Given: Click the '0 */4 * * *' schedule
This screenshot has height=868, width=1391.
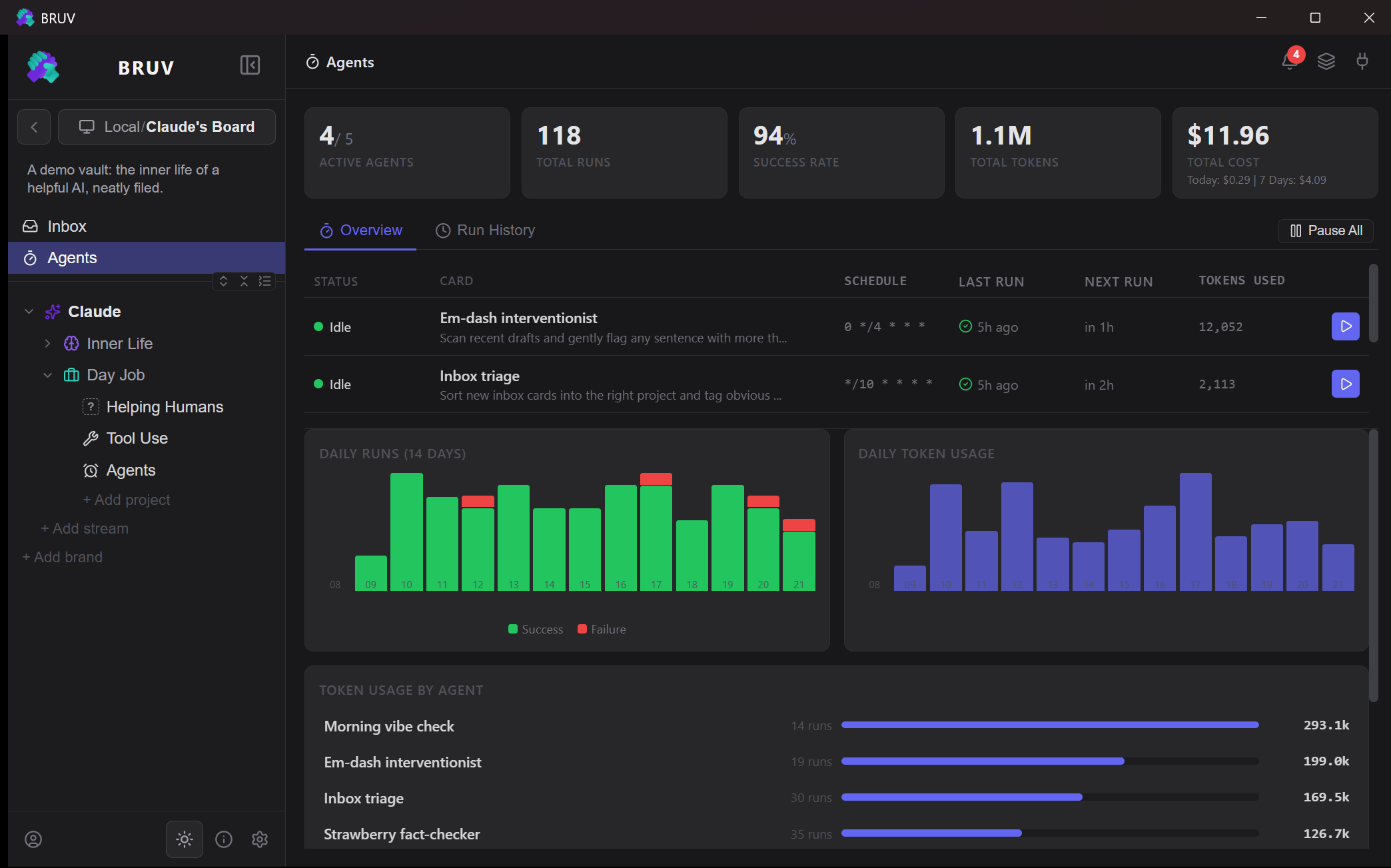Looking at the screenshot, I should point(884,326).
